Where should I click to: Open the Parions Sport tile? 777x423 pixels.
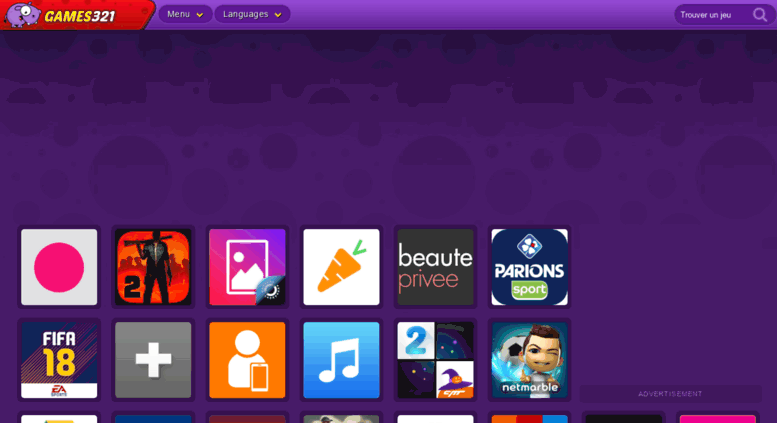[530, 267]
